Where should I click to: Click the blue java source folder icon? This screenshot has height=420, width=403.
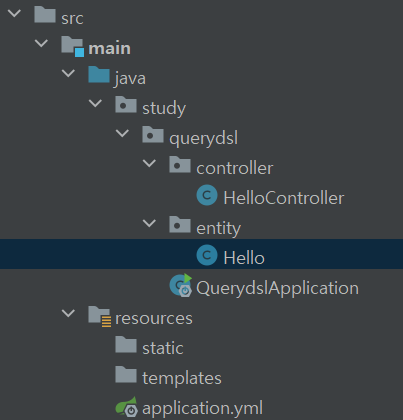pos(99,74)
